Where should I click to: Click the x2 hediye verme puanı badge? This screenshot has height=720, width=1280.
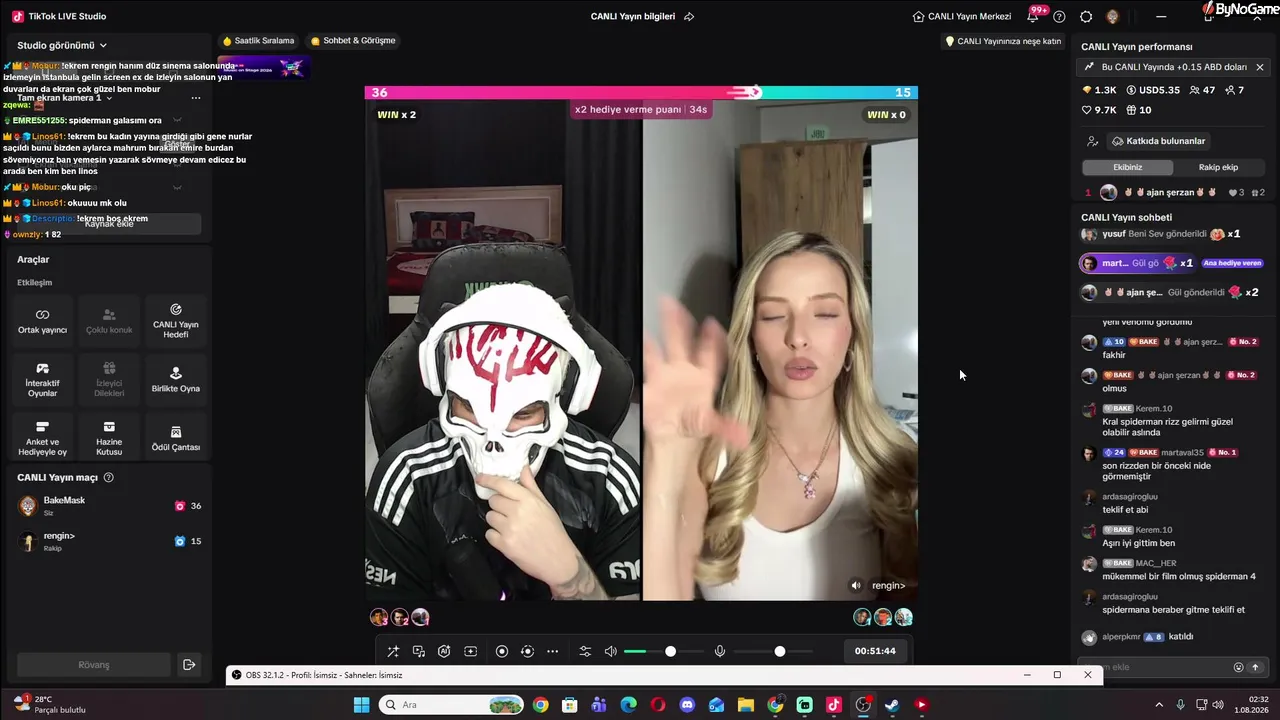[641, 109]
